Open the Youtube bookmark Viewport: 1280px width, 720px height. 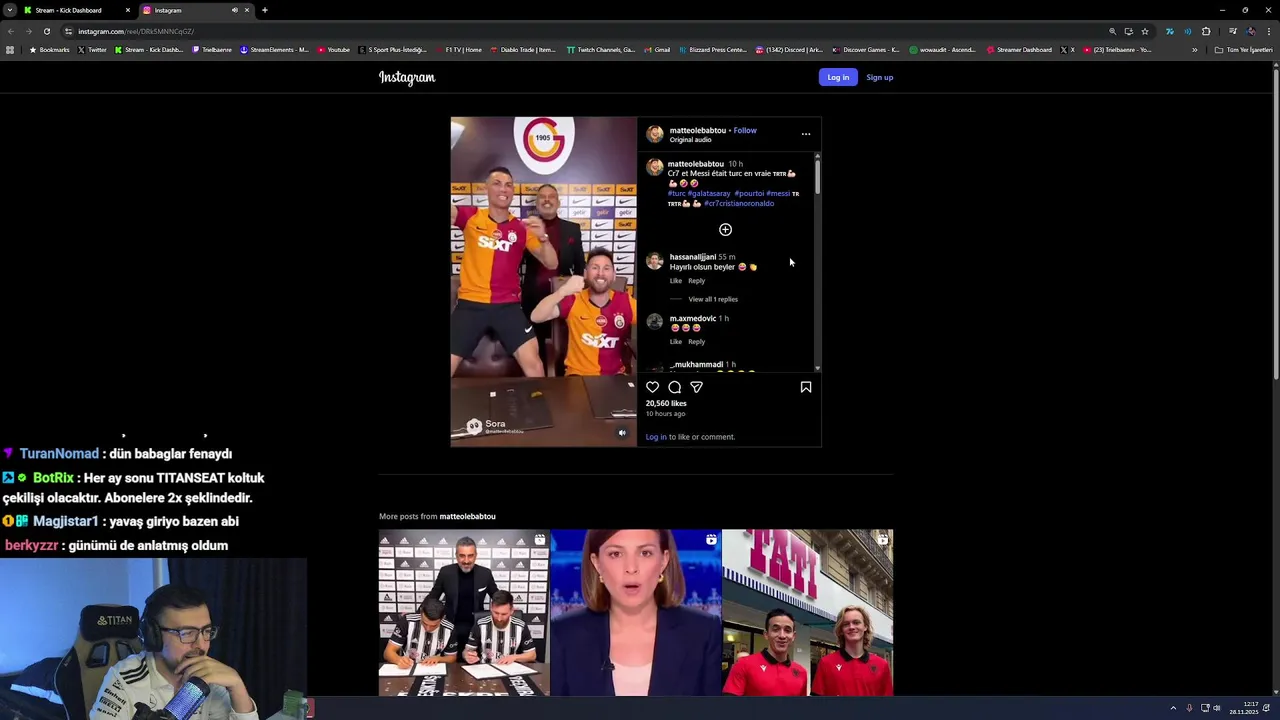coord(334,50)
